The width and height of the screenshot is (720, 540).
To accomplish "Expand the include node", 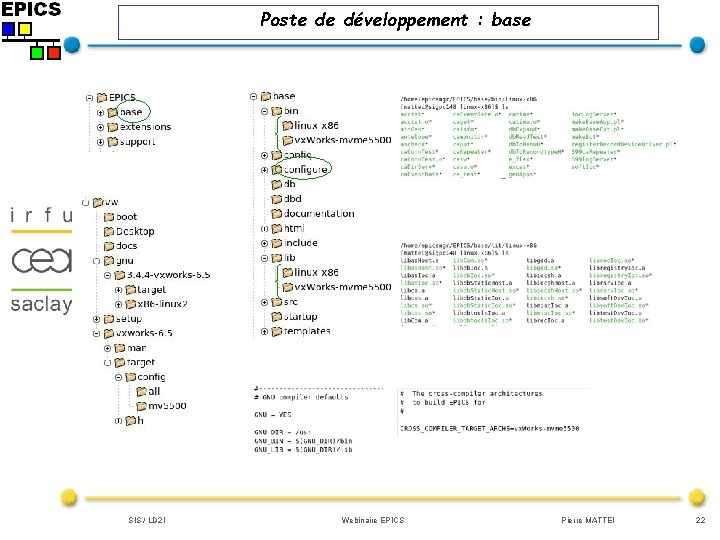I will [264, 243].
